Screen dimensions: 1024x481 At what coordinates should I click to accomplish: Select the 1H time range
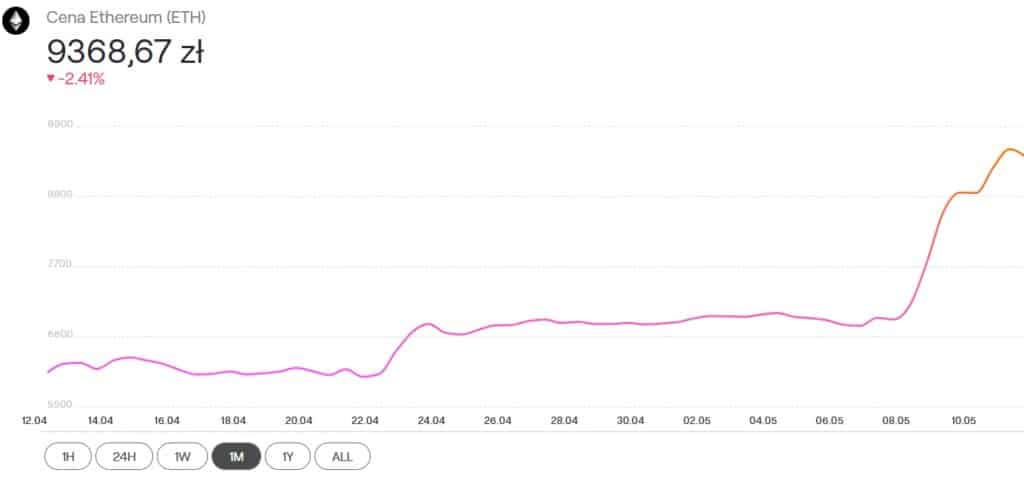pyautogui.click(x=68, y=456)
